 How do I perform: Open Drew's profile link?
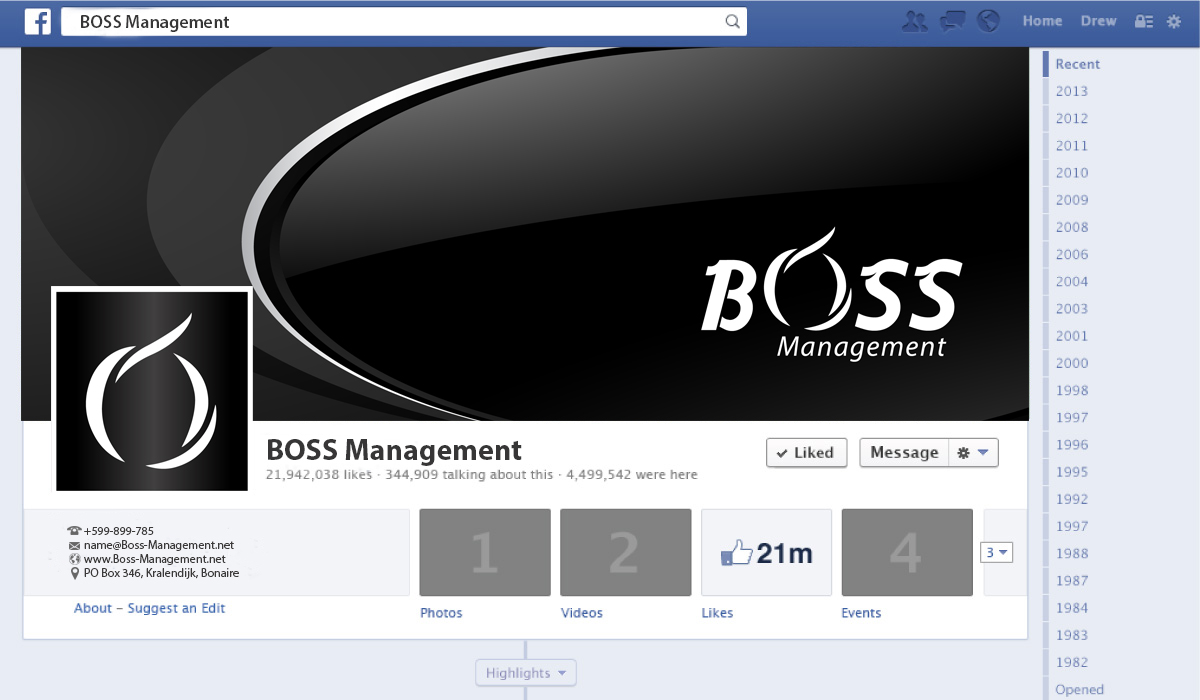[x=1098, y=21]
